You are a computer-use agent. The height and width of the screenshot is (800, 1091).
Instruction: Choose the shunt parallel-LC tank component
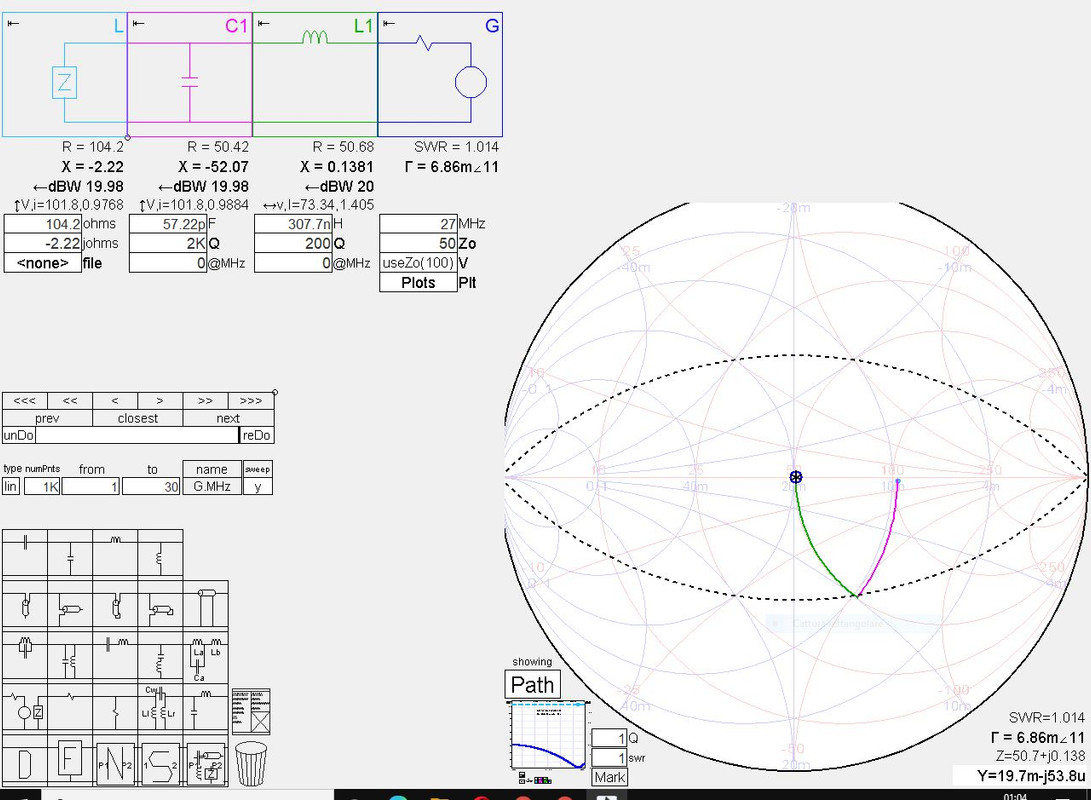tap(70, 657)
